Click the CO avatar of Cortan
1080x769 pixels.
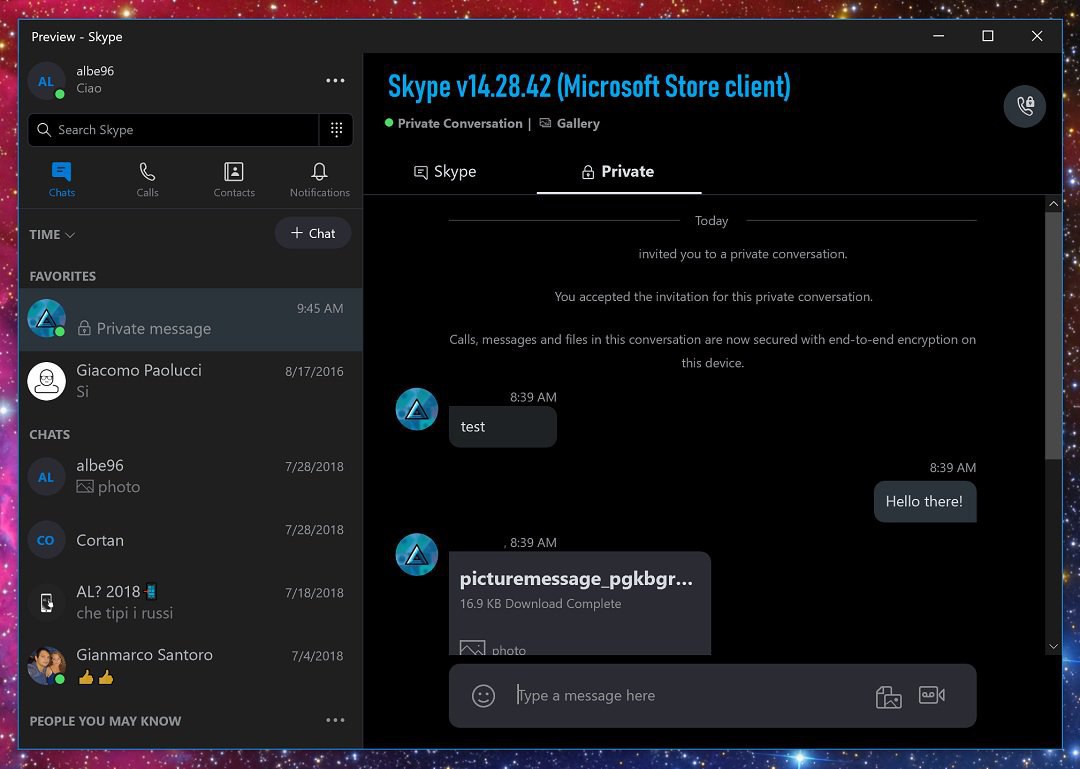[x=46, y=540]
